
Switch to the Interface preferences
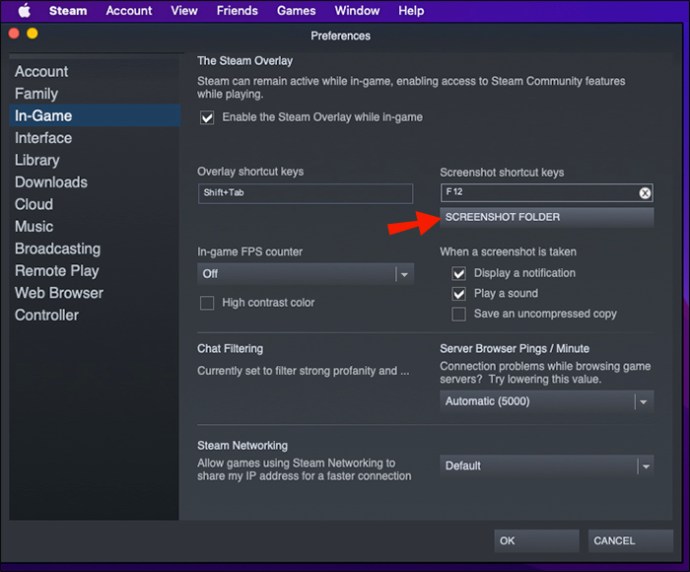coord(95,138)
